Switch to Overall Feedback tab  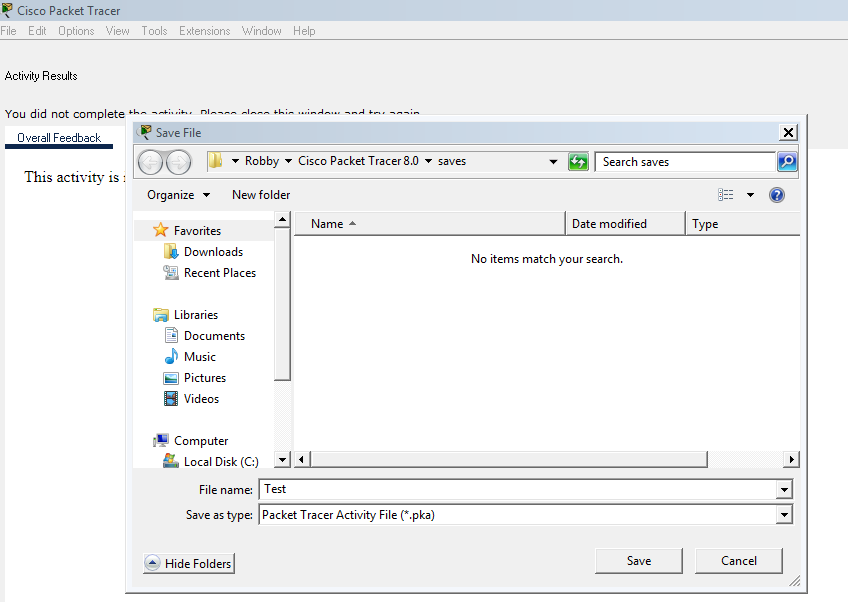pos(59,138)
